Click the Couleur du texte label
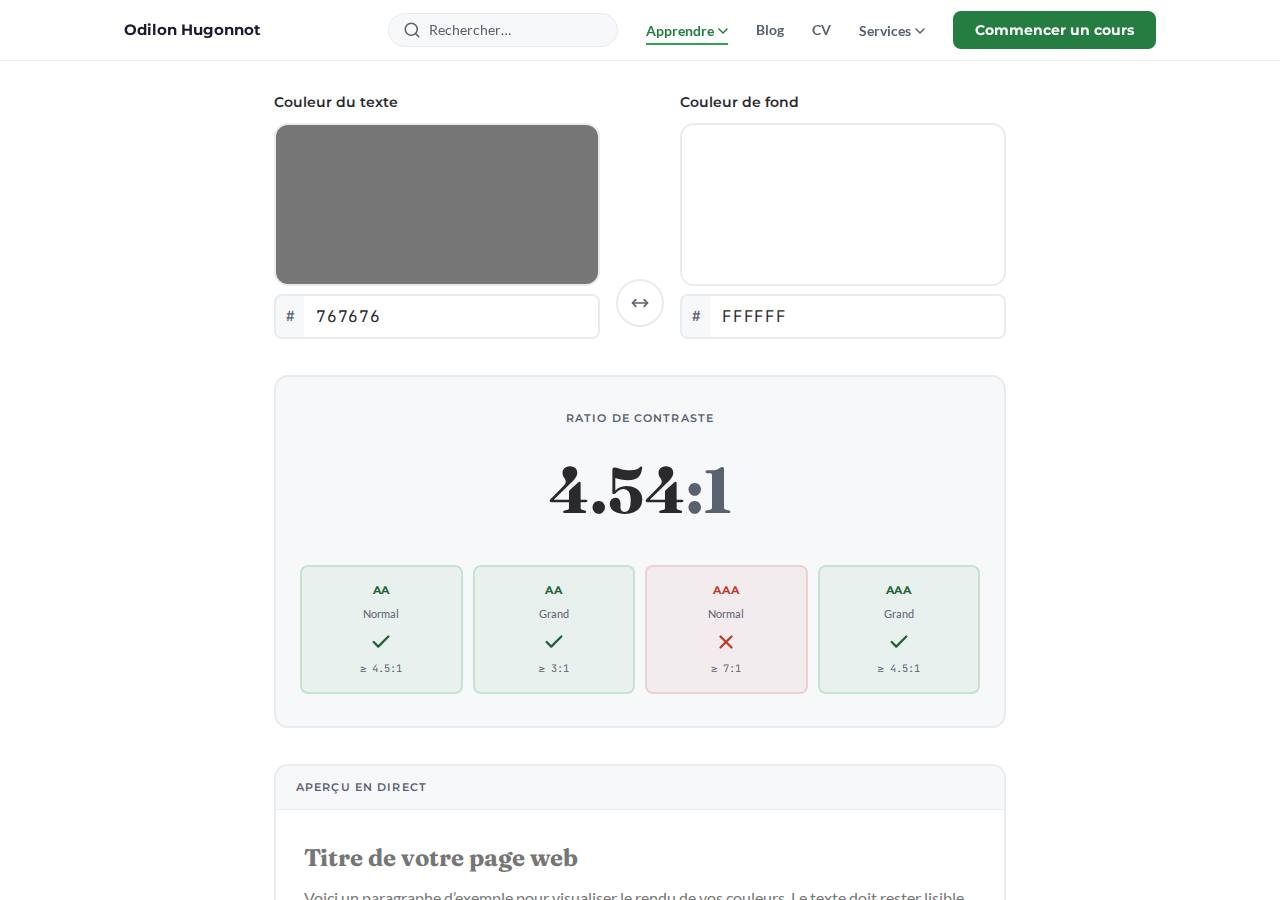This screenshot has height=900, width=1280. pyautogui.click(x=336, y=102)
